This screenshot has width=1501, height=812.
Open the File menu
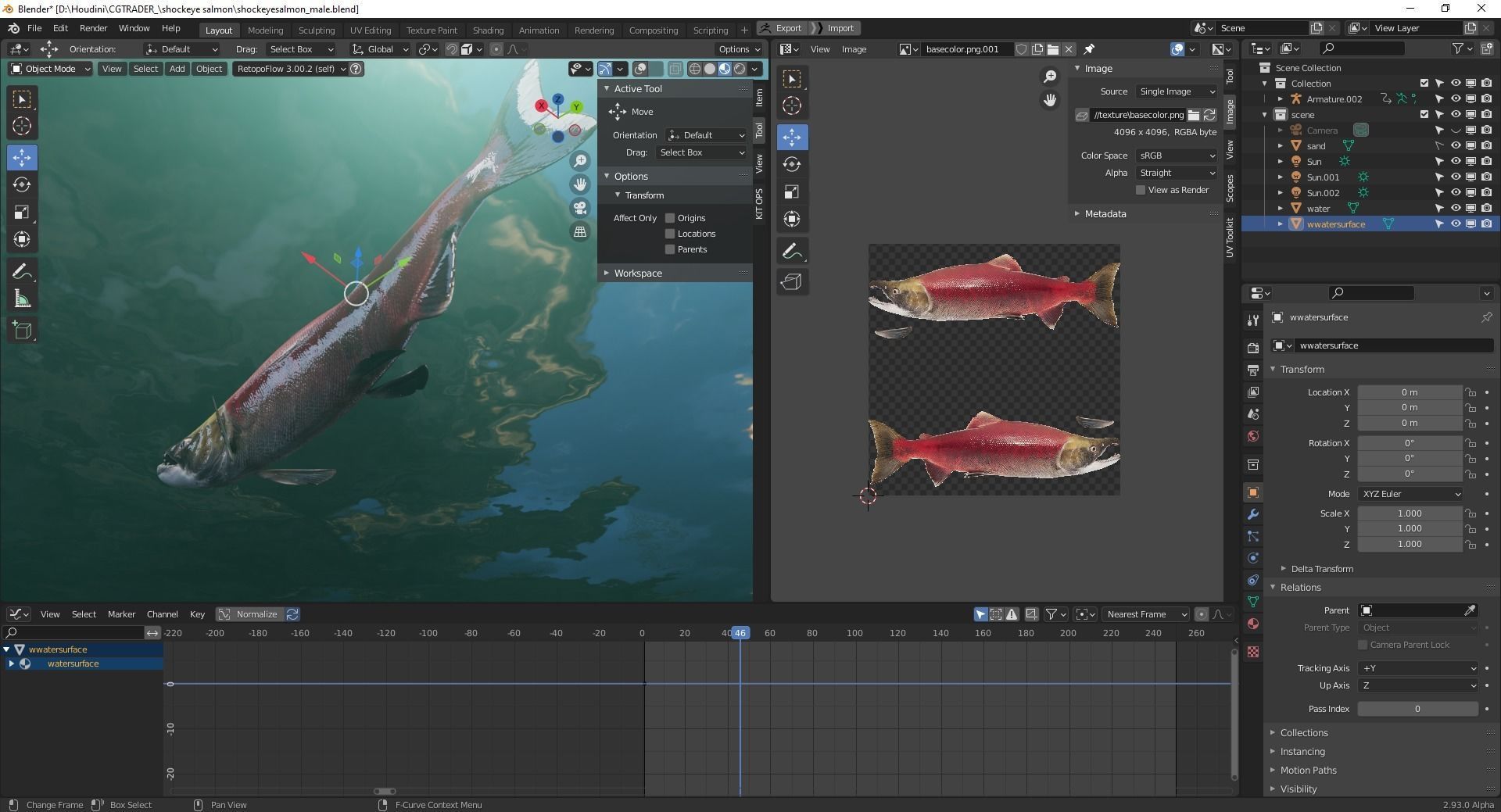coord(34,28)
